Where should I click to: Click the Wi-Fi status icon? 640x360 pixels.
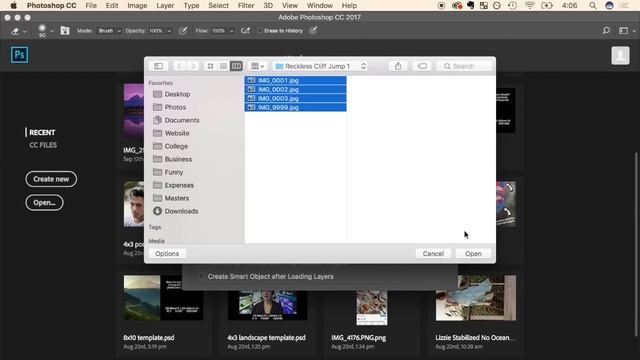point(529,6)
